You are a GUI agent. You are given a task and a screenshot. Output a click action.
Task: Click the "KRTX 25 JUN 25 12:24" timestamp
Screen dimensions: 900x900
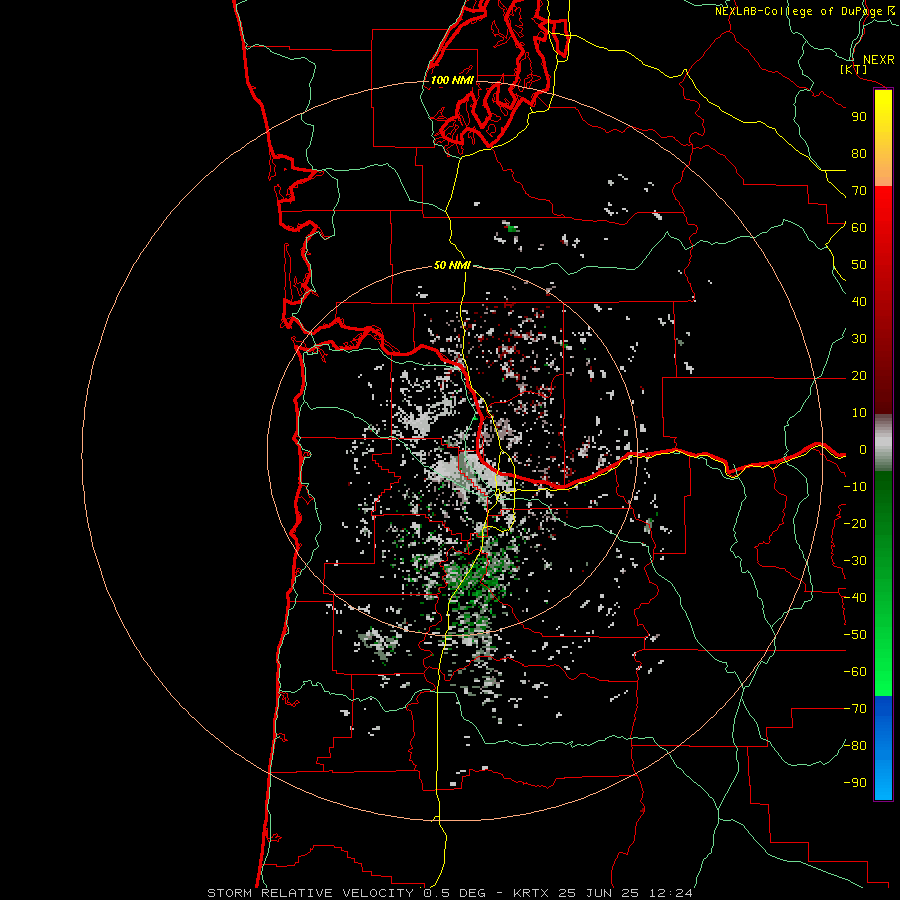tap(603, 893)
